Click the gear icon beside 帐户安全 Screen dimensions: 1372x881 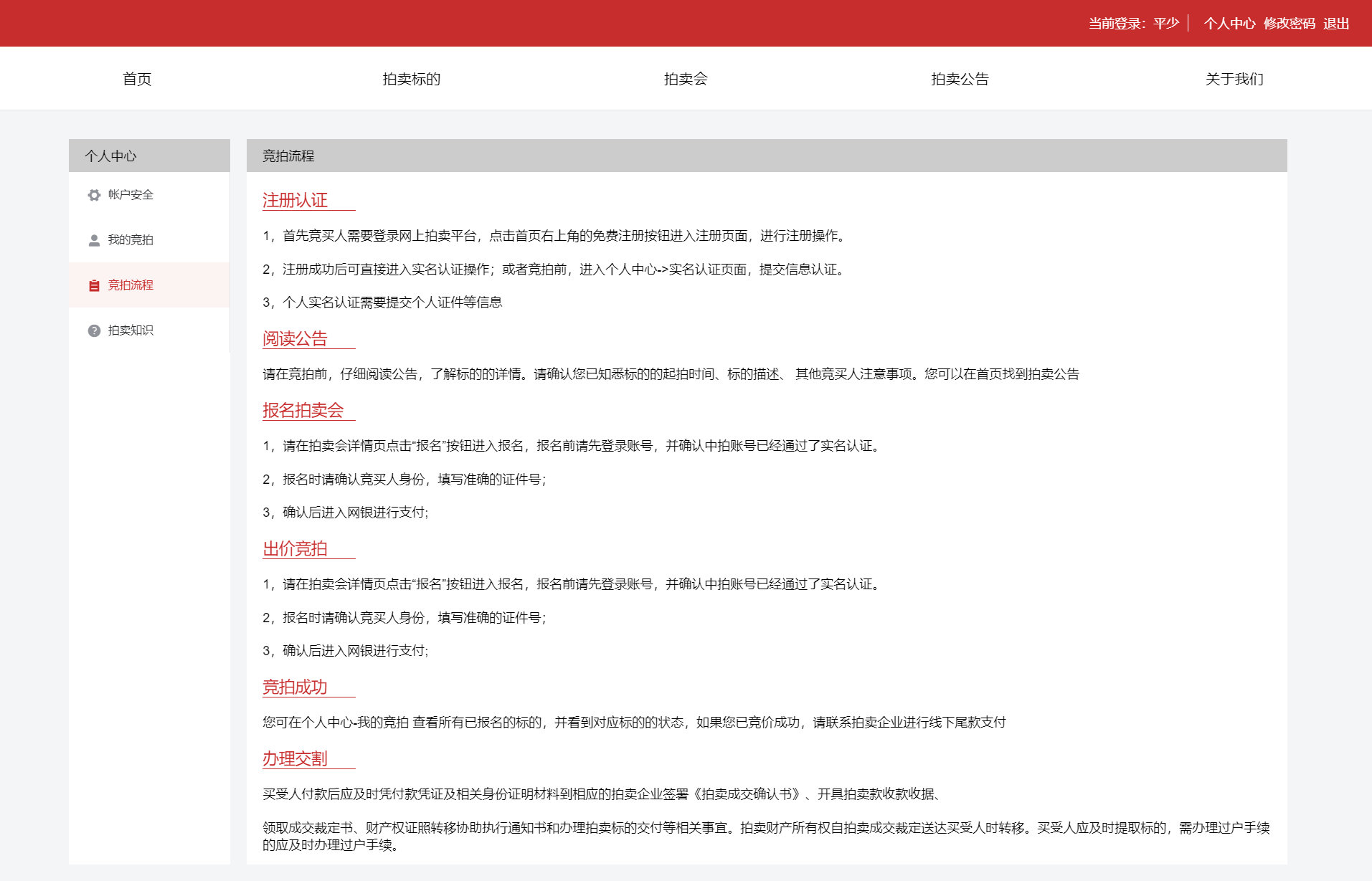[x=94, y=195]
